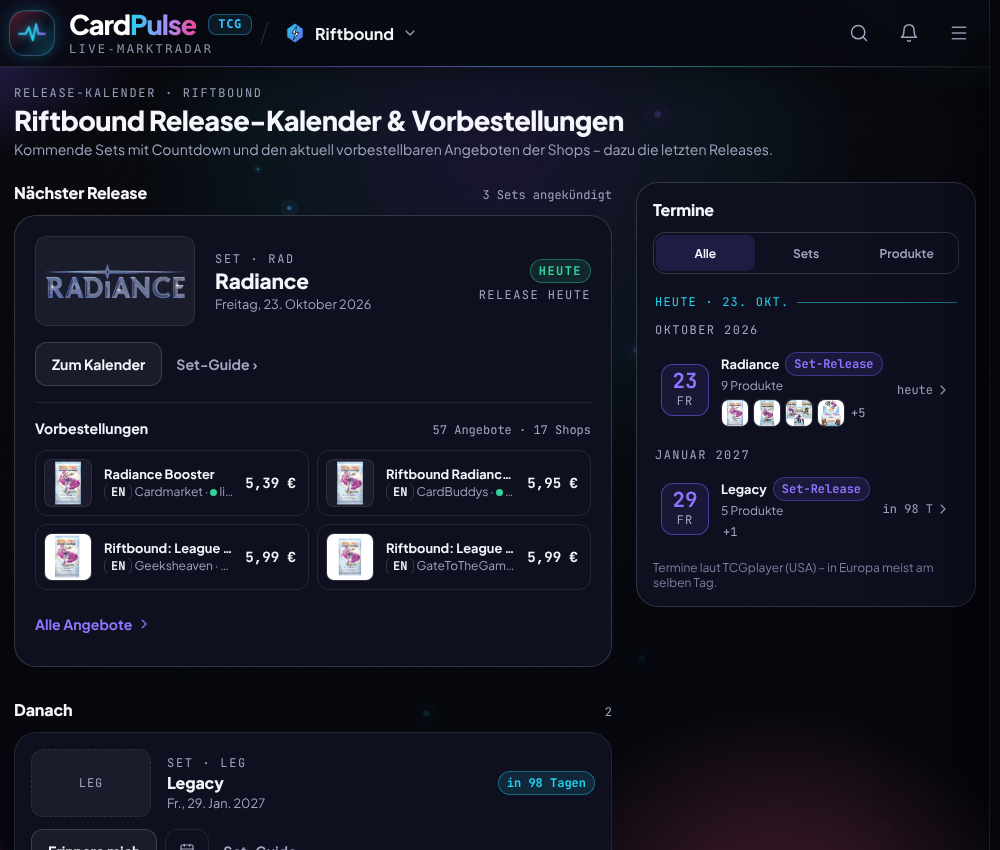This screenshot has width=1000, height=850.
Task: Click the Radiance Booster product image
Action: [x=68, y=483]
